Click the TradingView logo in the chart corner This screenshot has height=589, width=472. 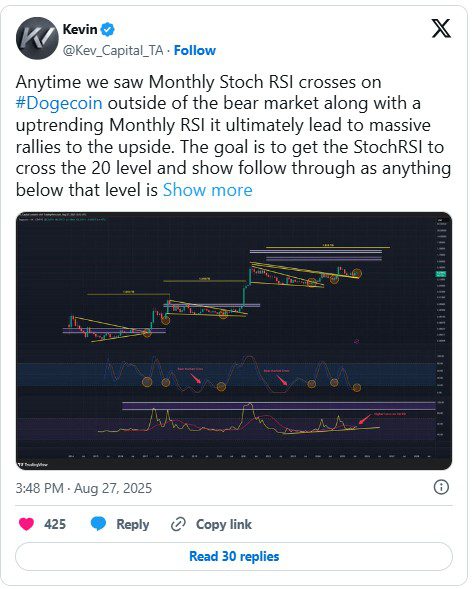click(x=33, y=465)
